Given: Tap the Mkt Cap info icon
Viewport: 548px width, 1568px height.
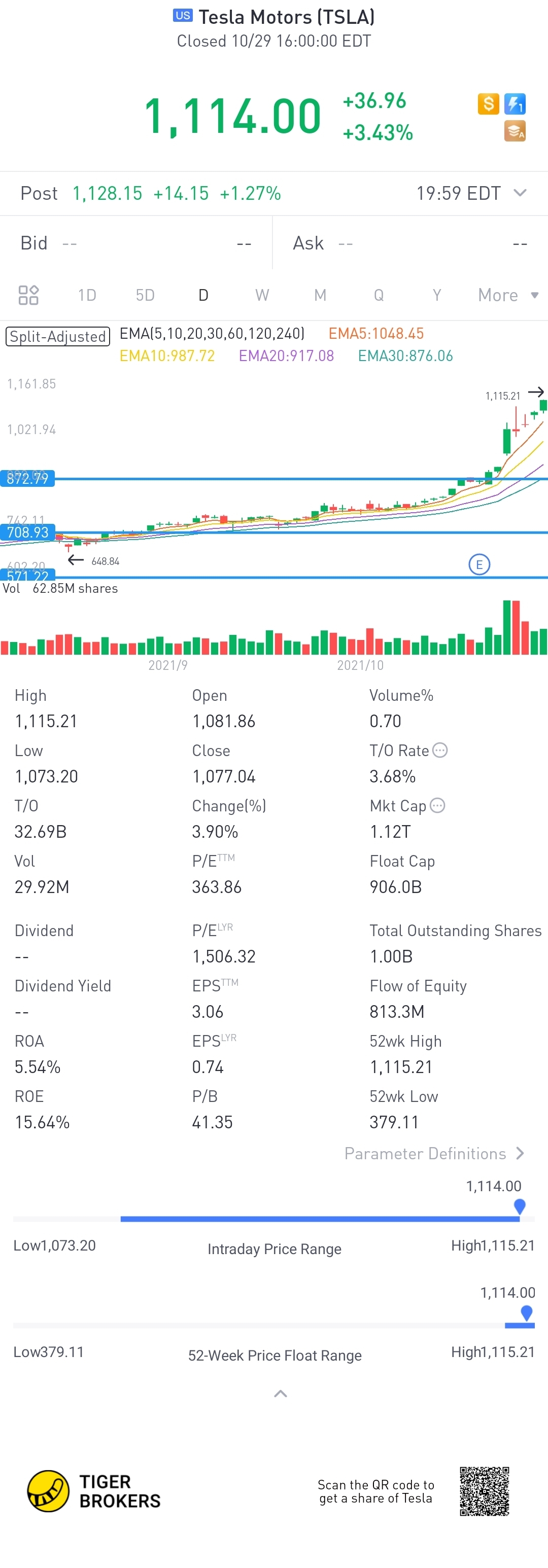Looking at the screenshot, I should (437, 805).
